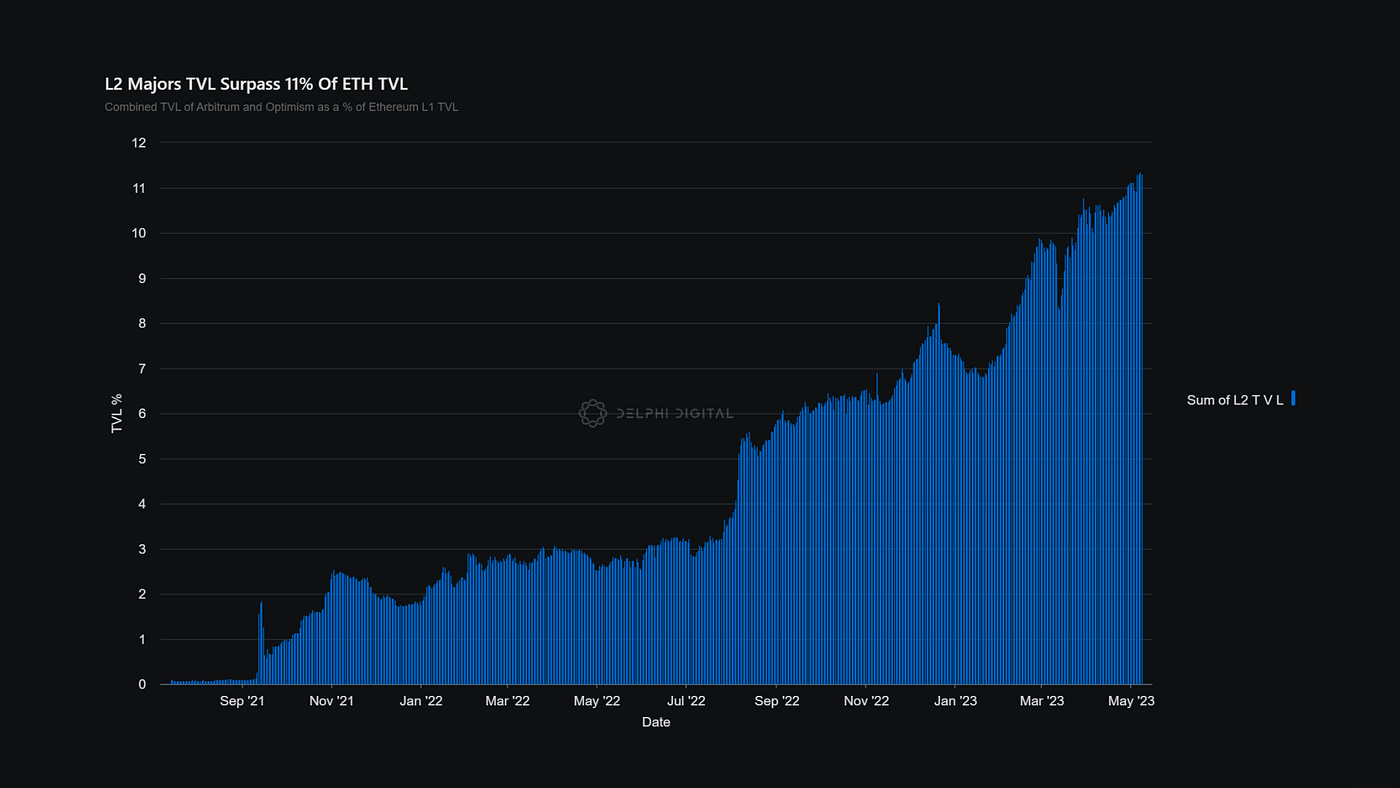Click the 12 gridline value on the y-axis
Image resolution: width=1400 pixels, height=788 pixels.
[141, 142]
